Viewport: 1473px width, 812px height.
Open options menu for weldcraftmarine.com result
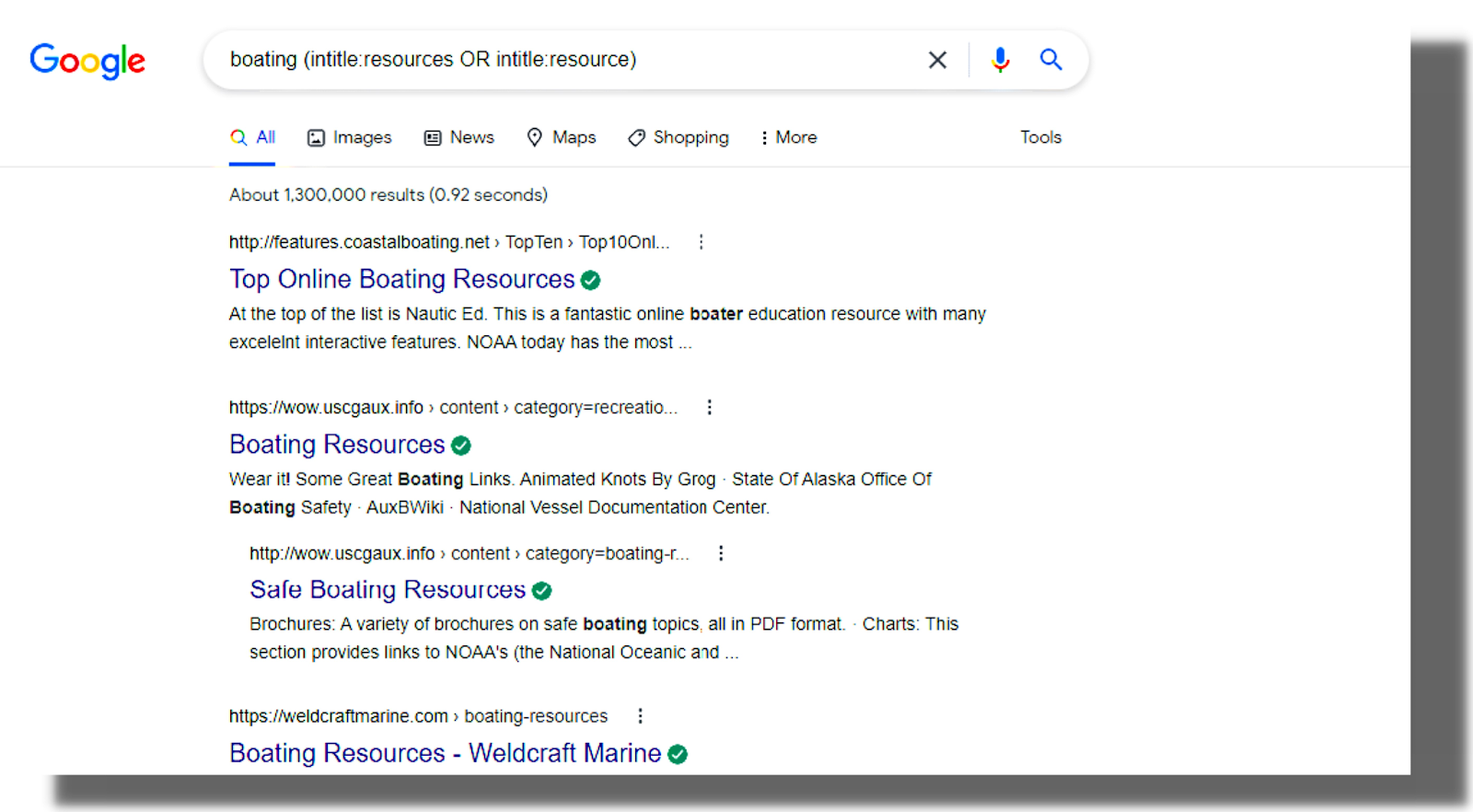[x=641, y=716]
